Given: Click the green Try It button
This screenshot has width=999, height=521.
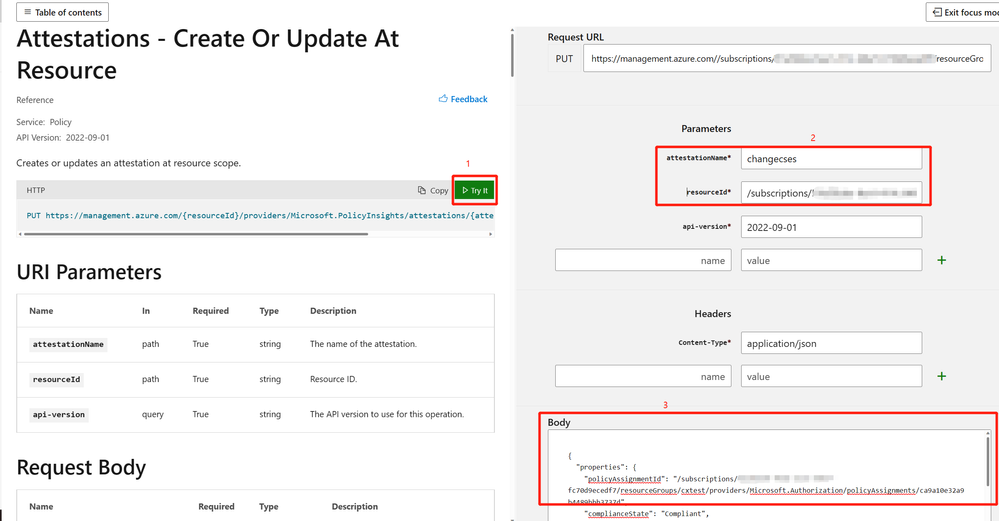Looking at the screenshot, I should pos(475,190).
